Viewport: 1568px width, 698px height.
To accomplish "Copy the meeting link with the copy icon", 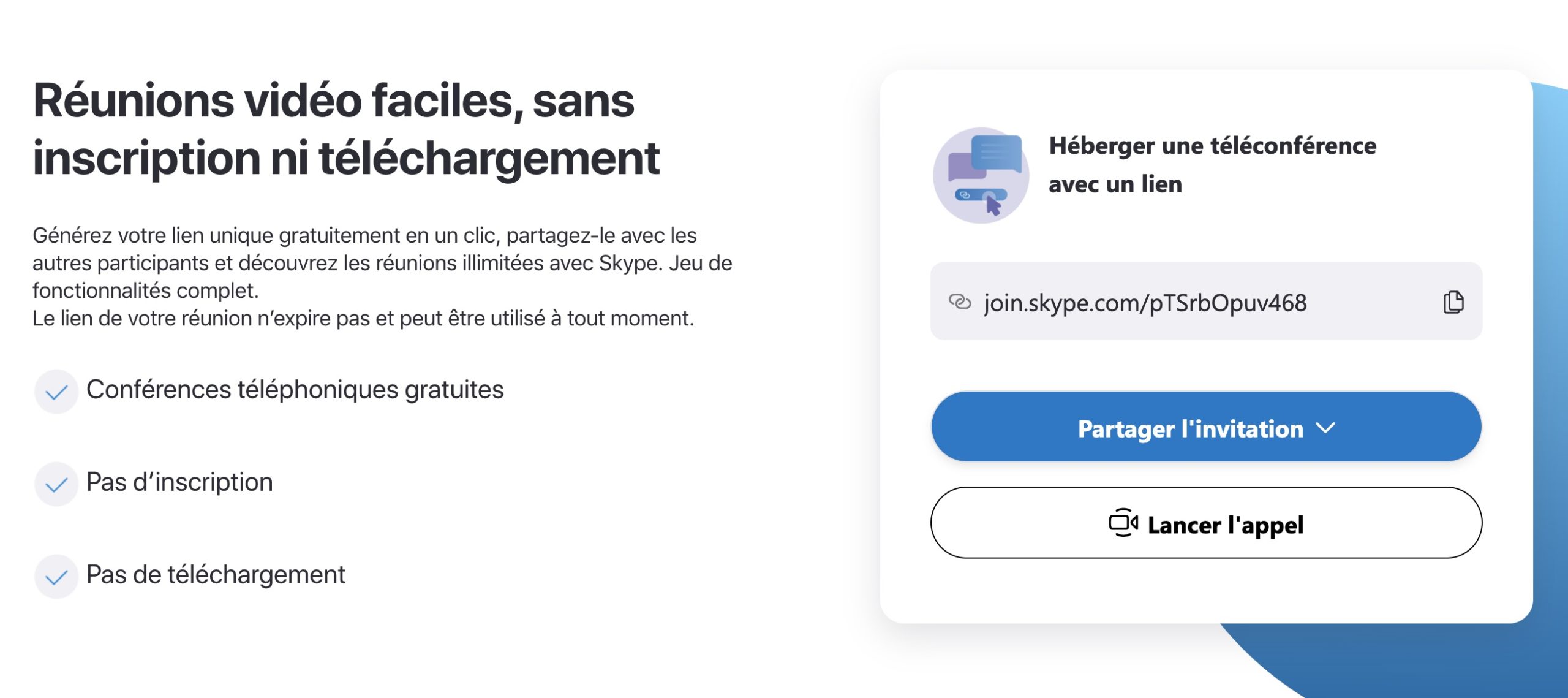I will [1453, 302].
